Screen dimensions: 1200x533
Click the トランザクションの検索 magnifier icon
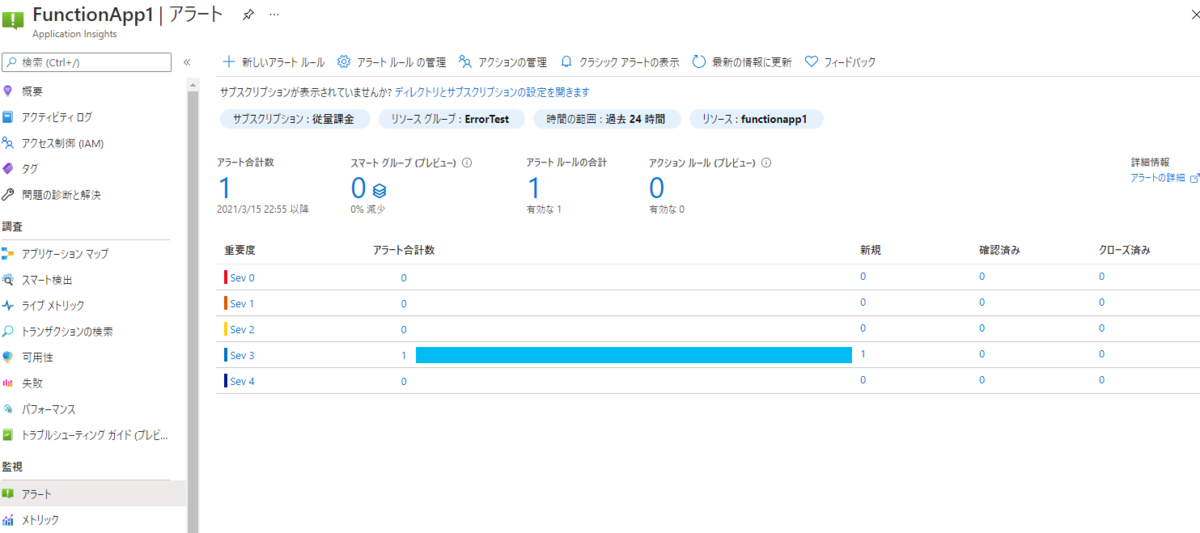click(x=8, y=332)
